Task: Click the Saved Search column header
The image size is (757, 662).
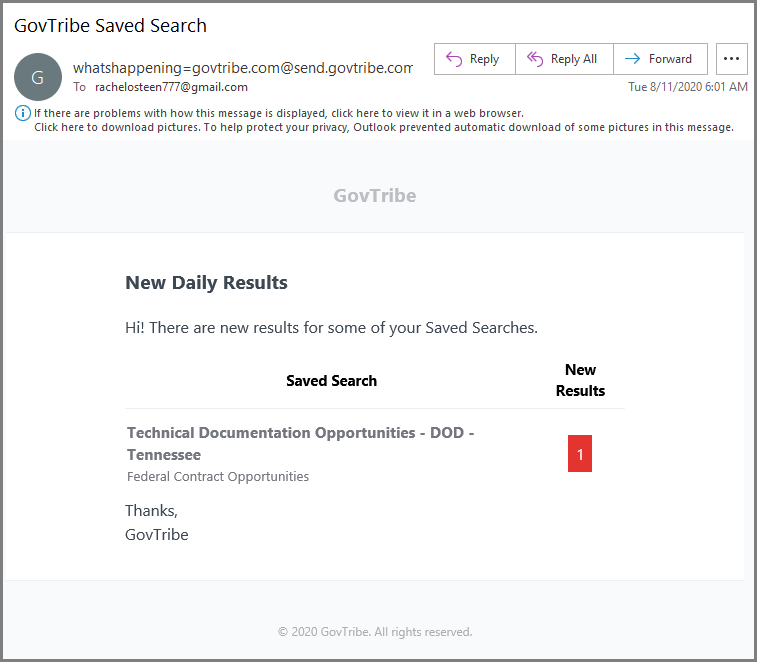Action: pyautogui.click(x=331, y=380)
